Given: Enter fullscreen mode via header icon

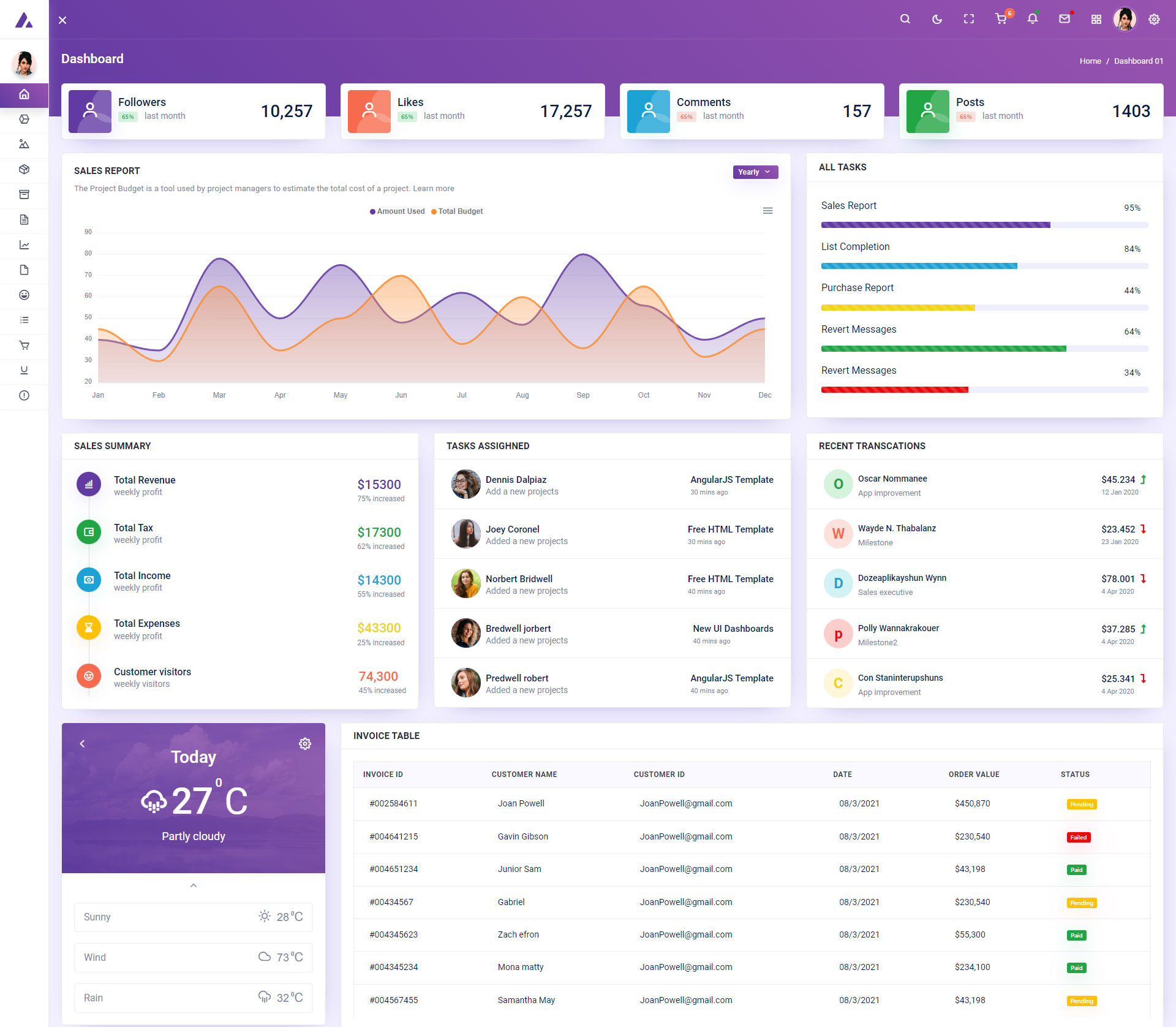Looking at the screenshot, I should tap(968, 19).
